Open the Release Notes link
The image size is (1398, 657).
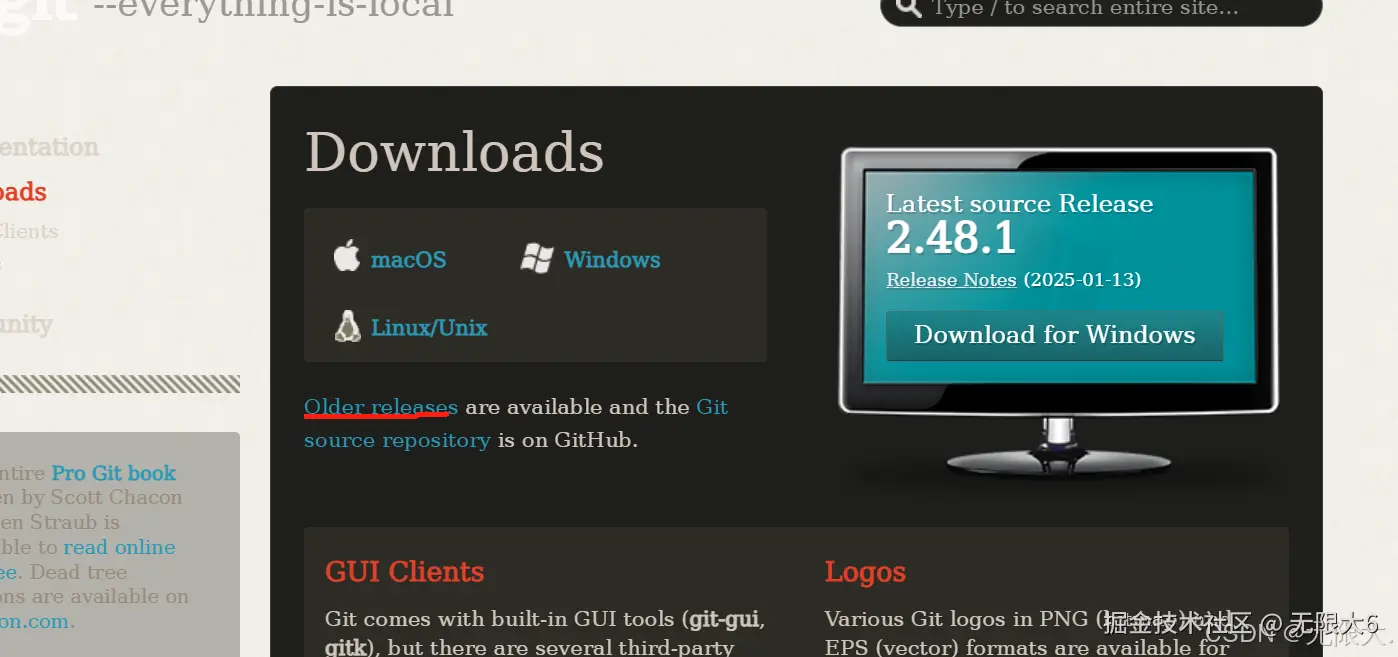(x=951, y=280)
